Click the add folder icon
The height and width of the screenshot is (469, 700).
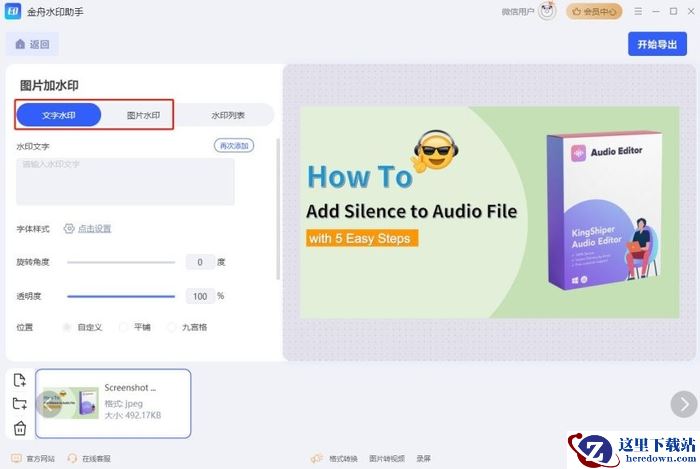(x=20, y=403)
